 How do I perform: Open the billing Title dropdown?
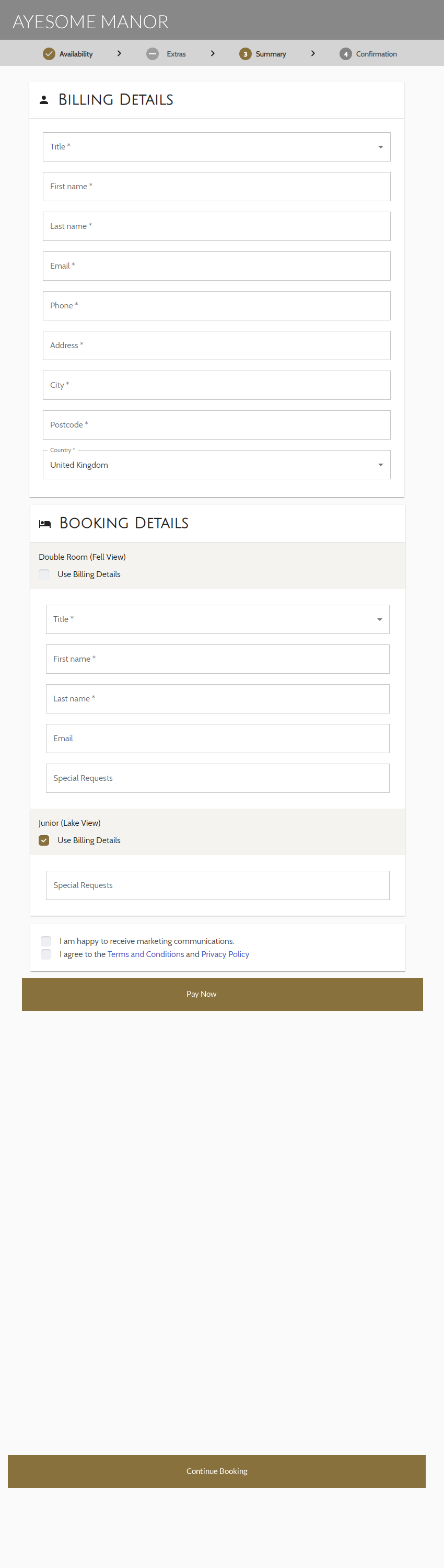(217, 147)
